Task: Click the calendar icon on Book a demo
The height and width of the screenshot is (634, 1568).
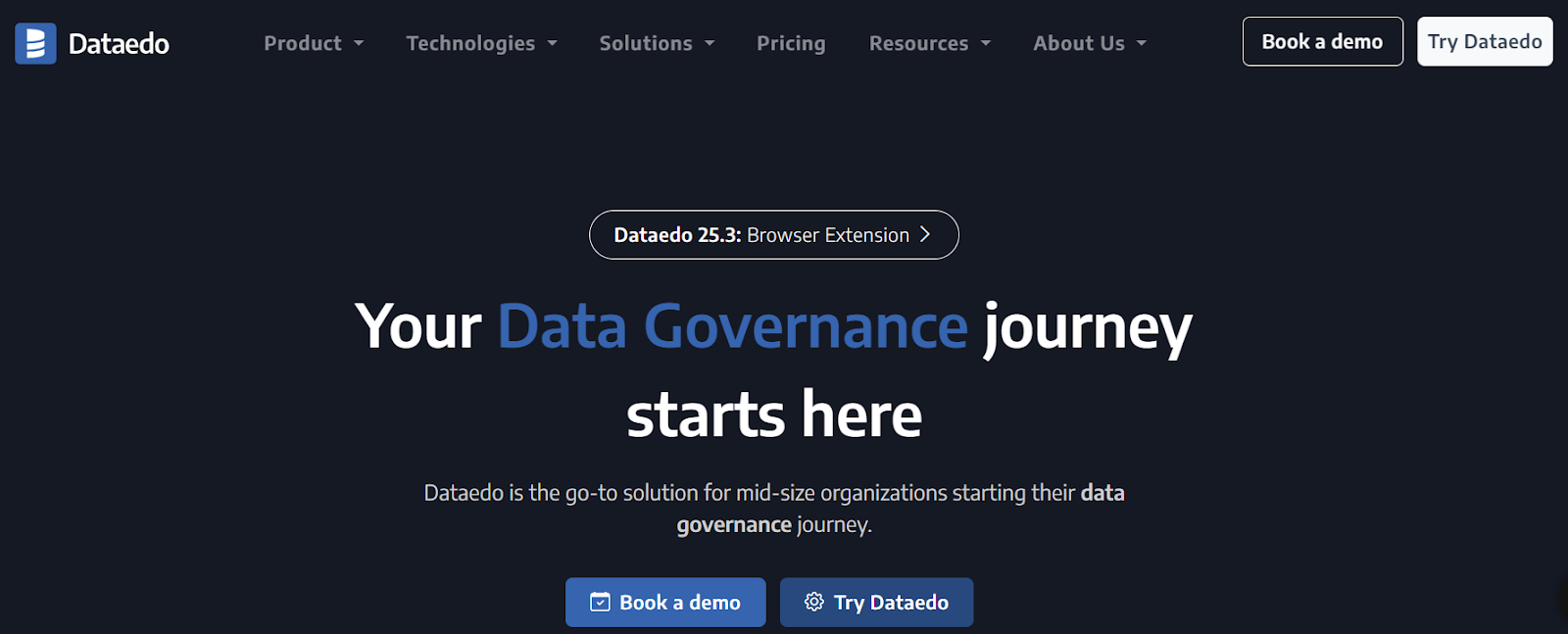Action: coord(600,602)
